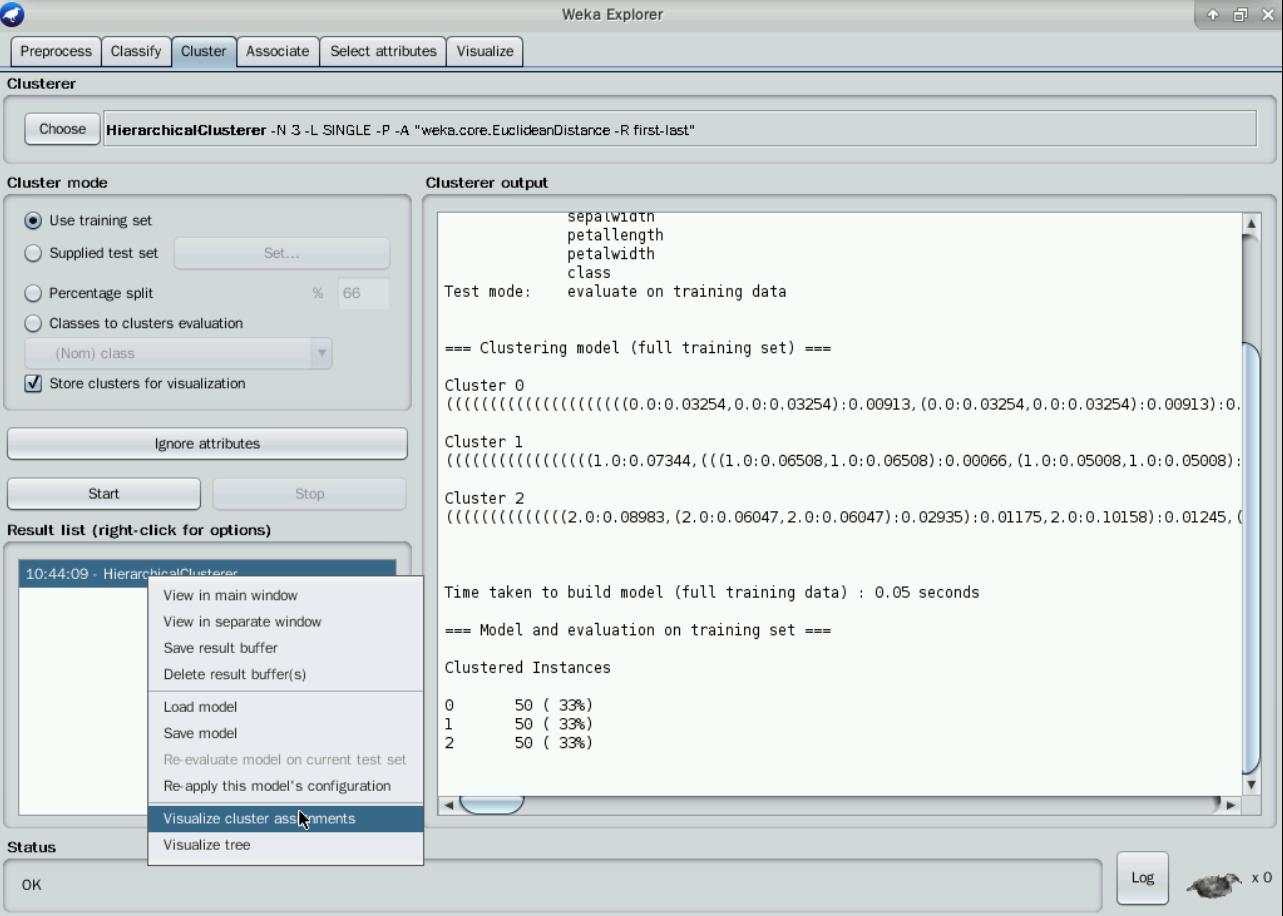Choose Save model from context menu
Viewport: 1283px width, 916px height.
coord(200,733)
